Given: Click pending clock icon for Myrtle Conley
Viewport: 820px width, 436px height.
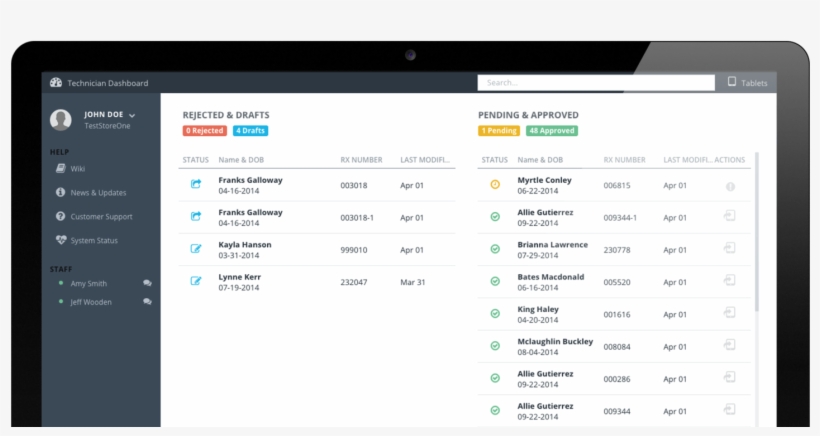Looking at the screenshot, I should click(x=495, y=185).
